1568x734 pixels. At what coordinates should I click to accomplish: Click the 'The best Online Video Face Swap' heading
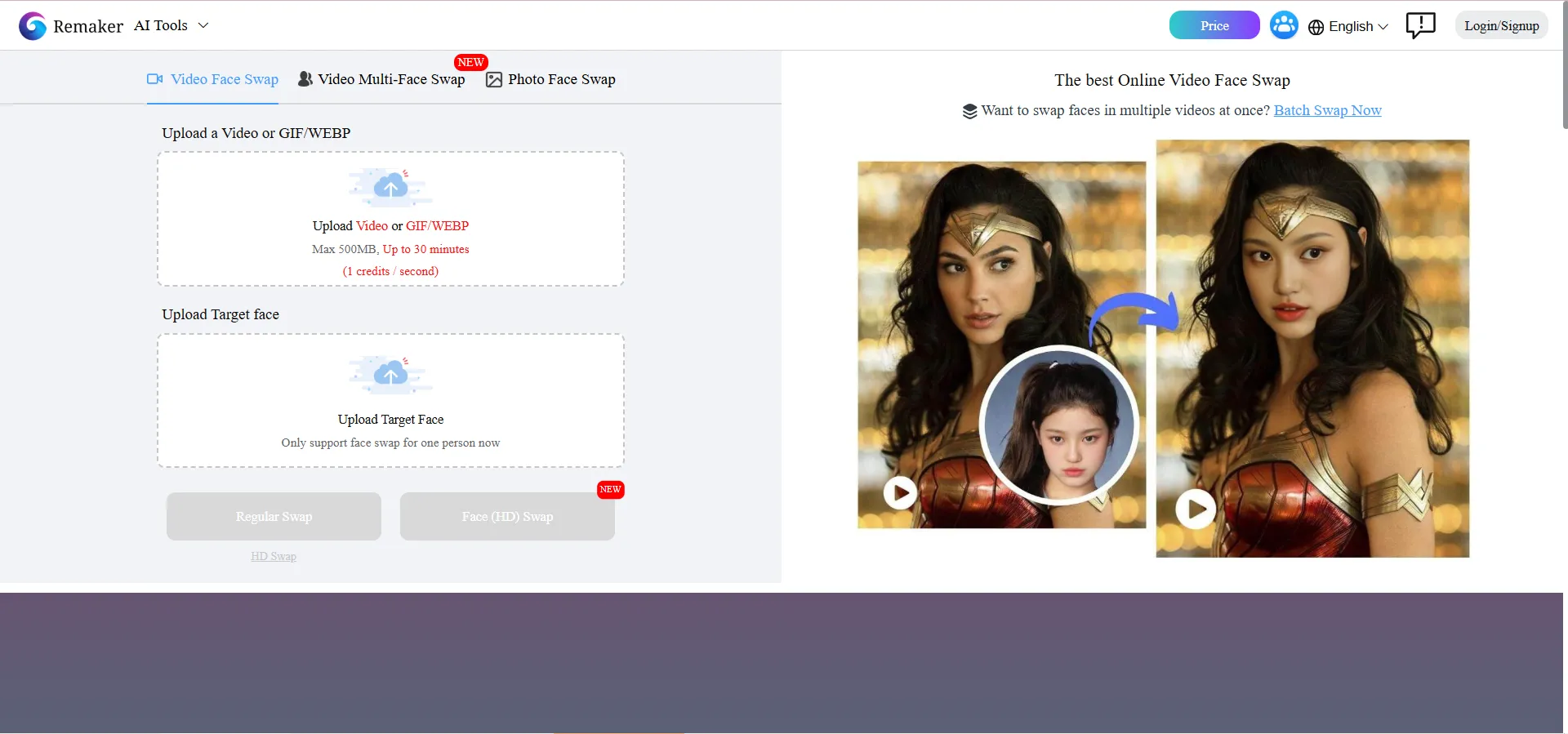1172,80
